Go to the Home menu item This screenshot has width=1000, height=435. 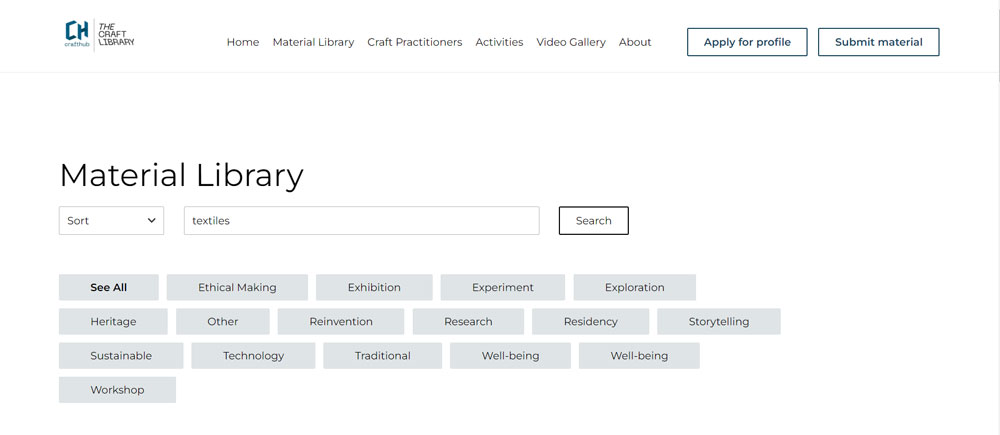tap(243, 42)
